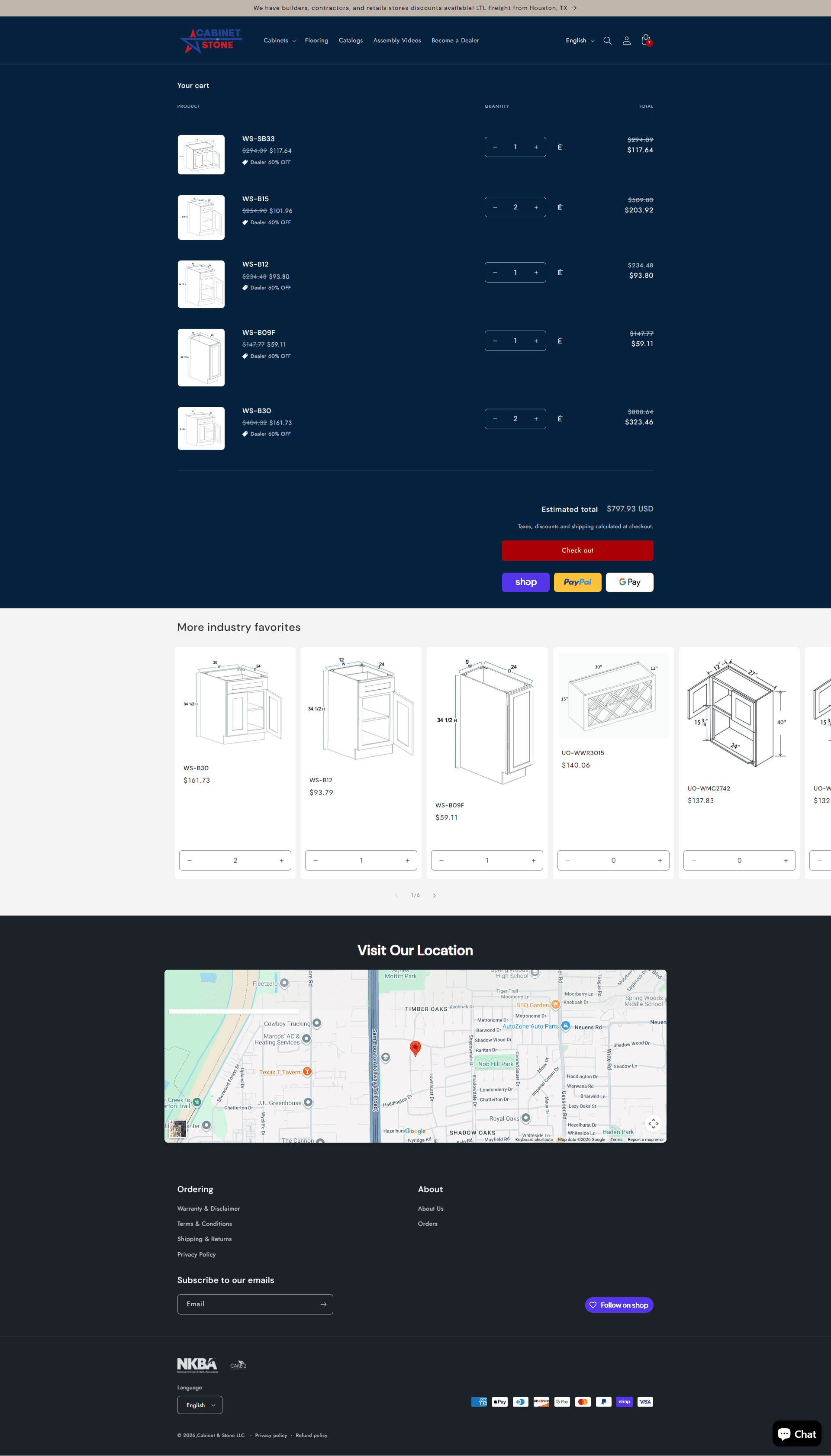Increase WS-B12 cart quantity with plus
The image size is (831, 1456).
535,273
